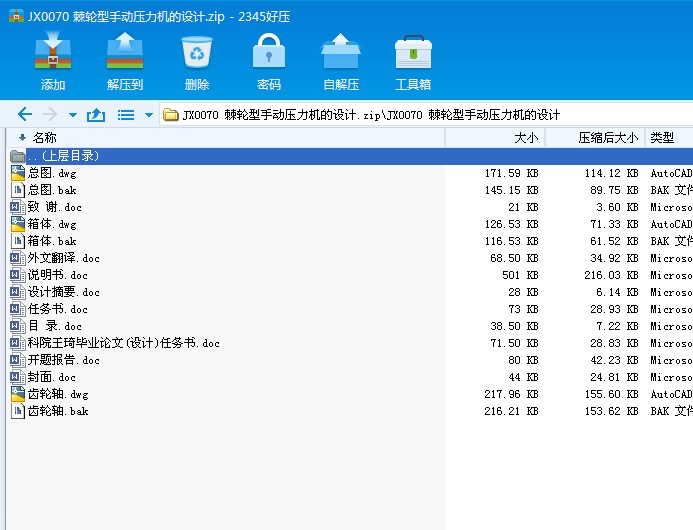Image resolution: width=693 pixels, height=530 pixels.
Task: Sort by the 压缩后大小 column header
Action: (x=595, y=138)
